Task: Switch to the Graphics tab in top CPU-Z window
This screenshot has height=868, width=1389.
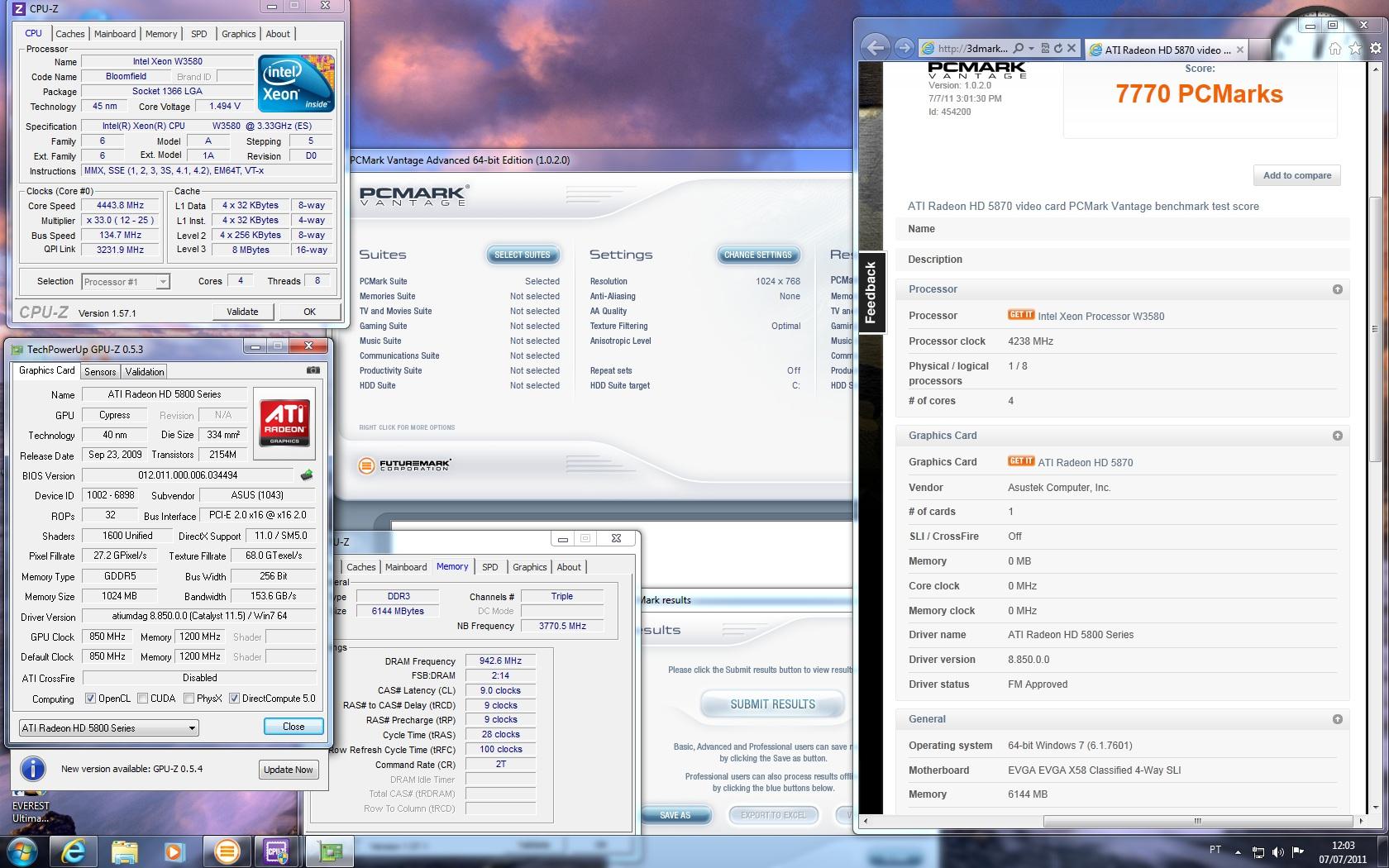Action: tap(238, 34)
